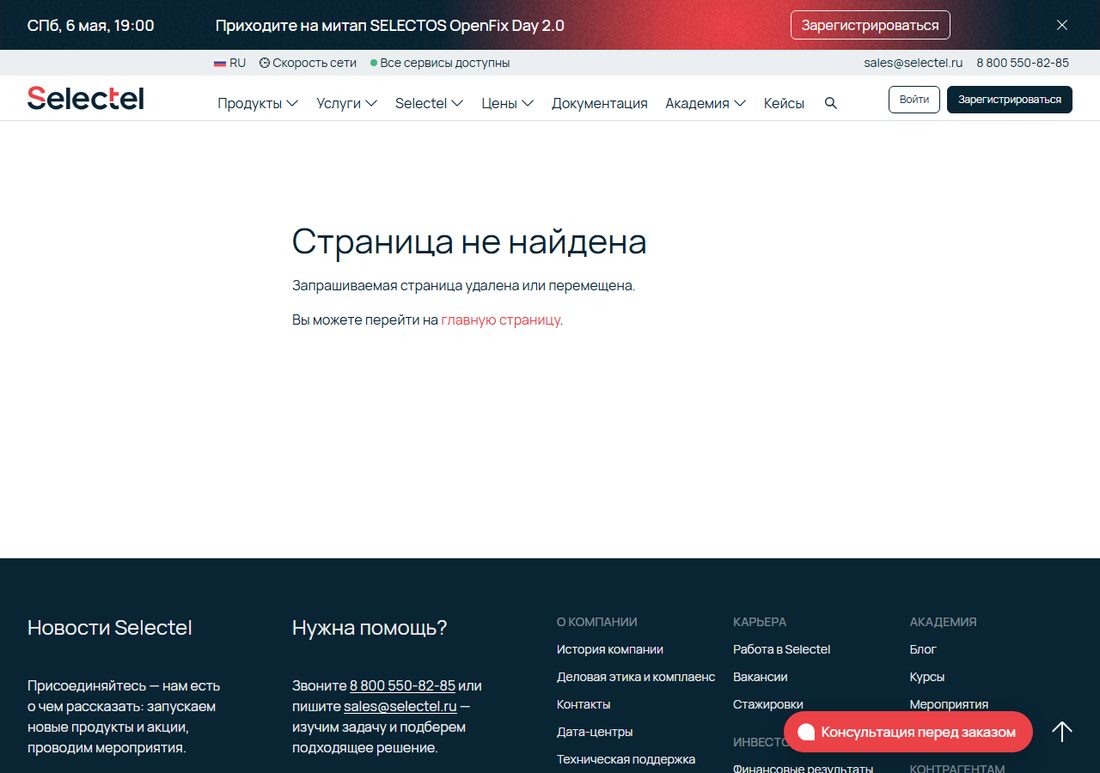Open Деловая этика и комплаенс link

(x=636, y=677)
